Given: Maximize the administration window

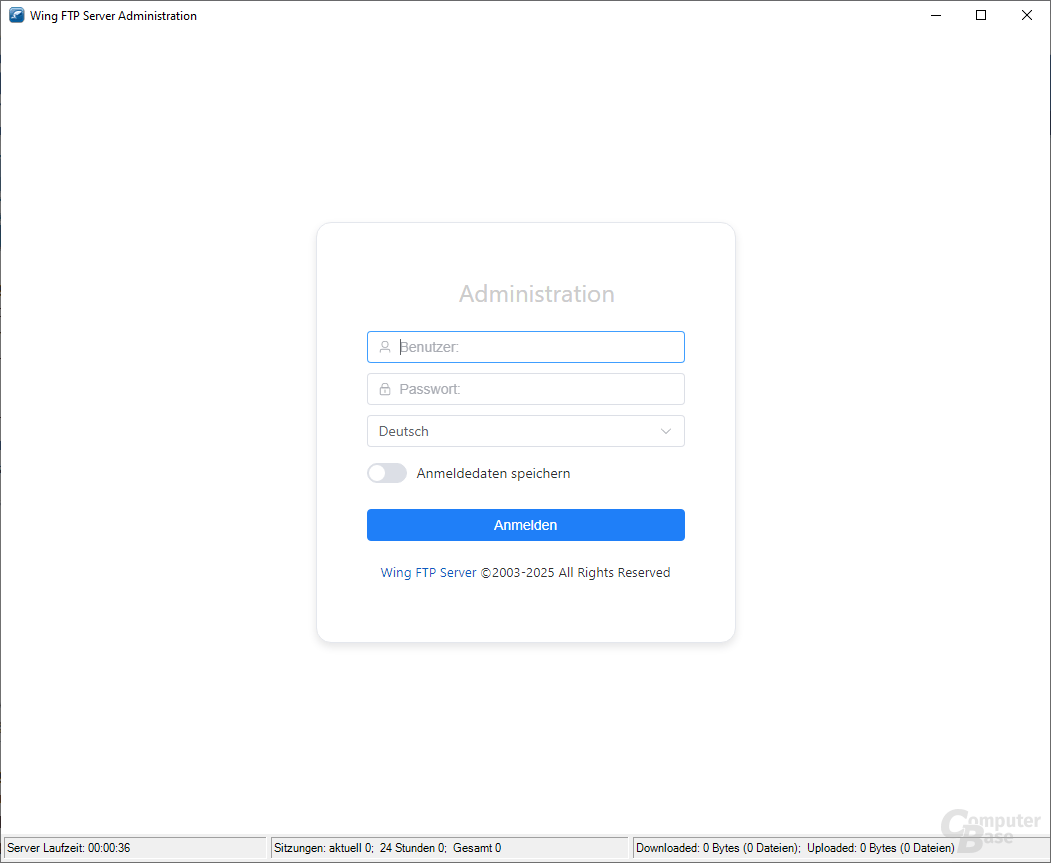Looking at the screenshot, I should [981, 16].
